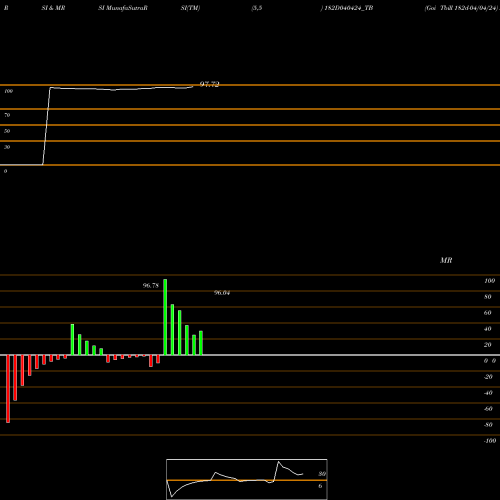Image resolution: width=500 pixels, height=500 pixels.
Task: Click the '(5,5' parameter text in header
Action: click(257, 8)
